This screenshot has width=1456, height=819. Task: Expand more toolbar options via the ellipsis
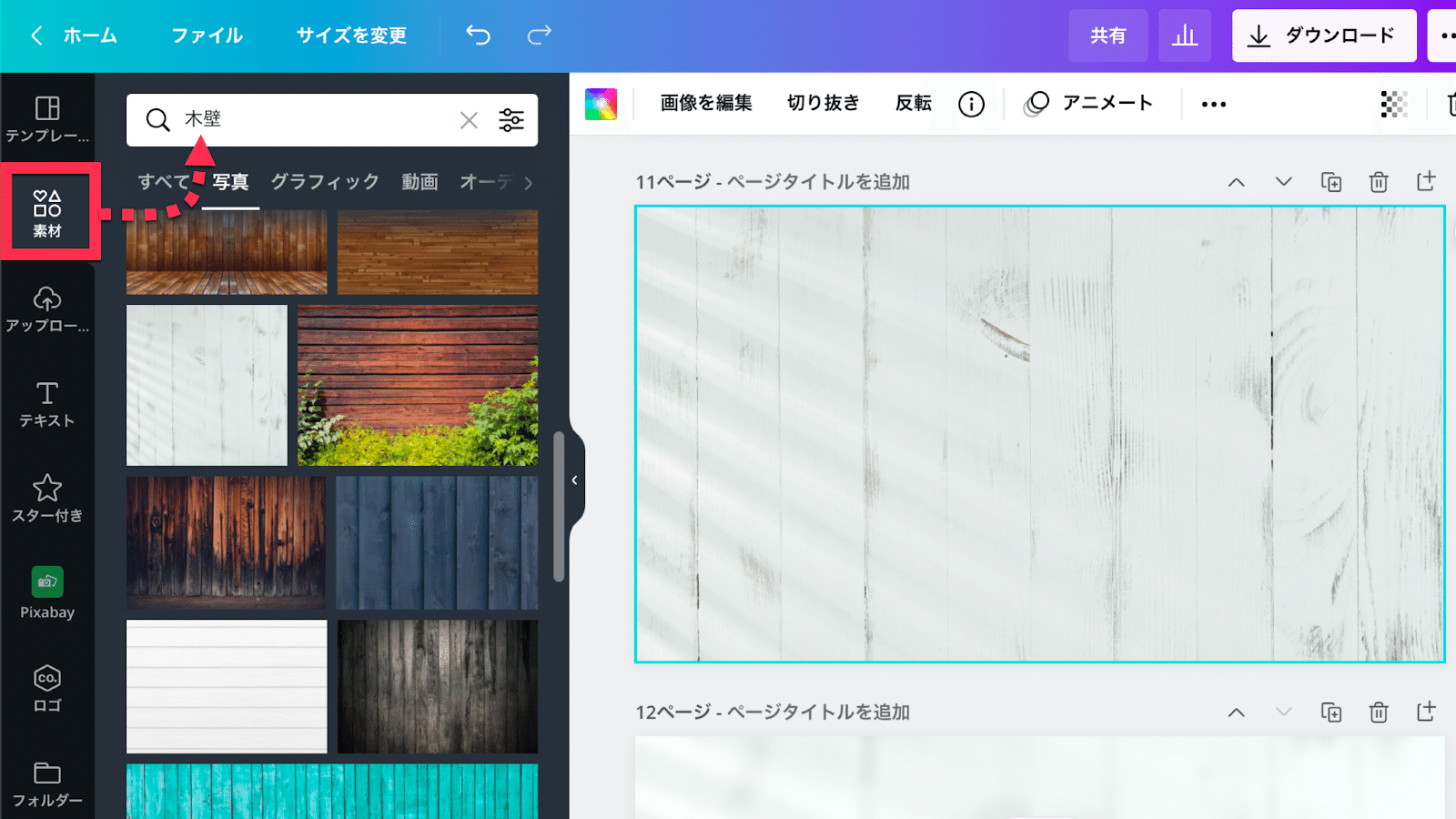(1212, 104)
